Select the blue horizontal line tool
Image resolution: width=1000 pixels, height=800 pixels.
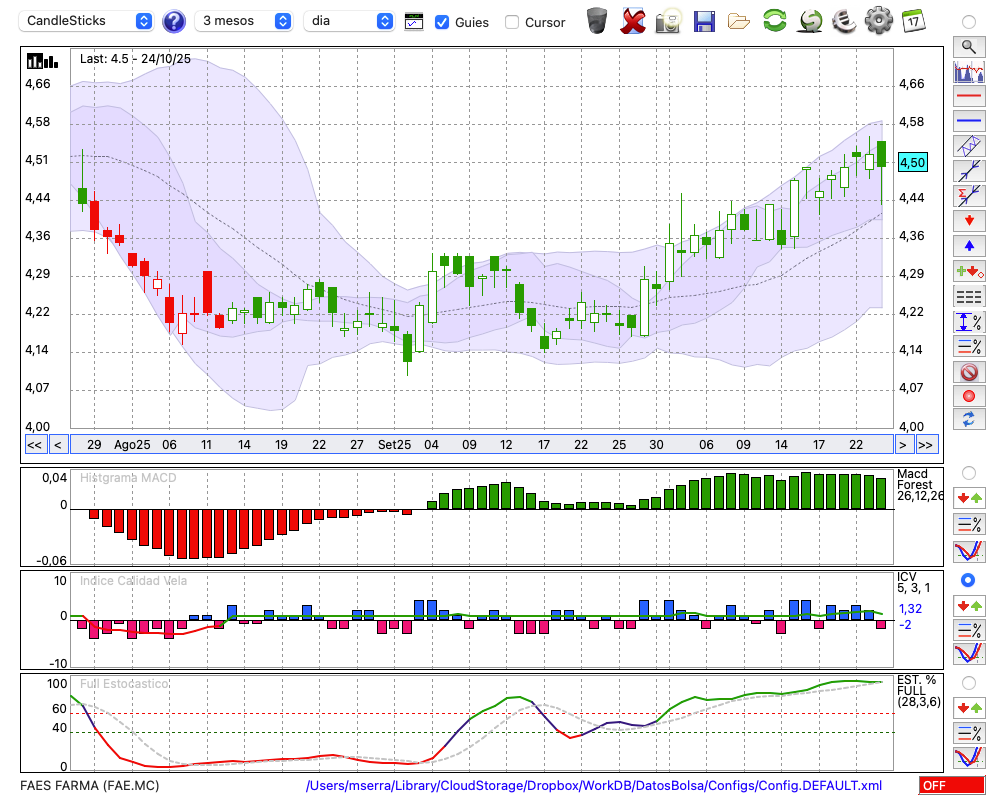pos(969,121)
